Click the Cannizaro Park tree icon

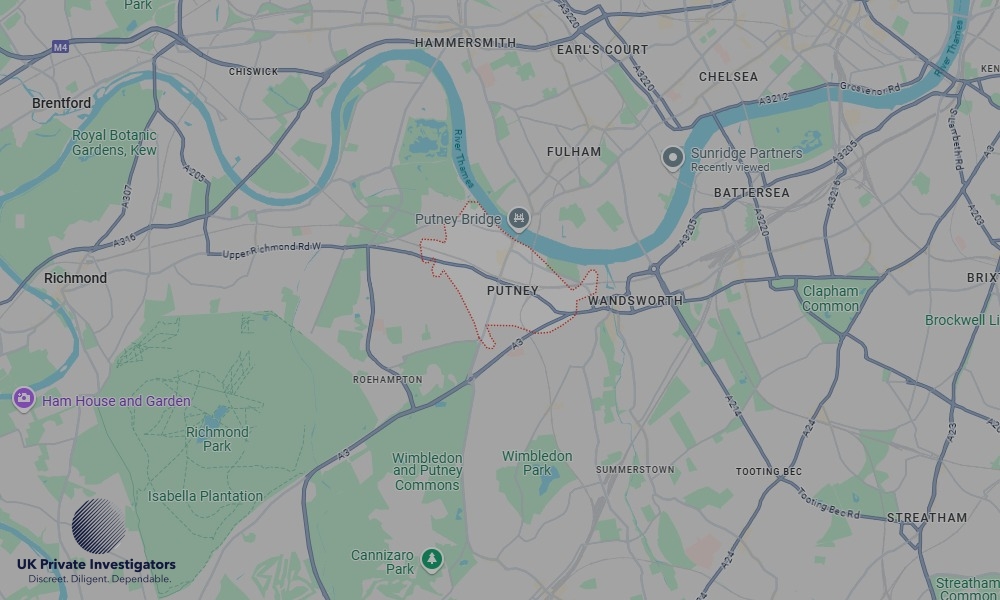coord(432,560)
